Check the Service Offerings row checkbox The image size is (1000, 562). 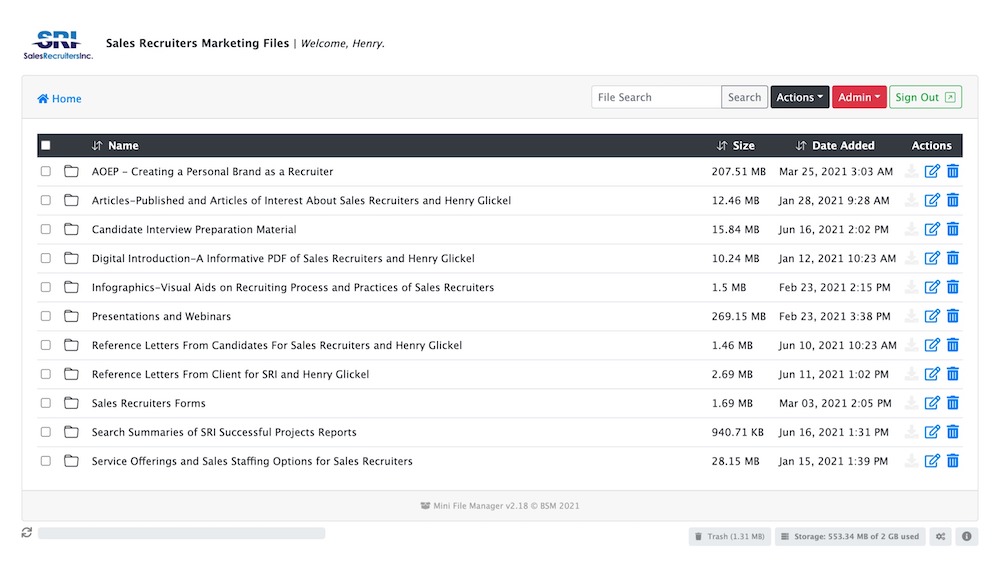(46, 461)
